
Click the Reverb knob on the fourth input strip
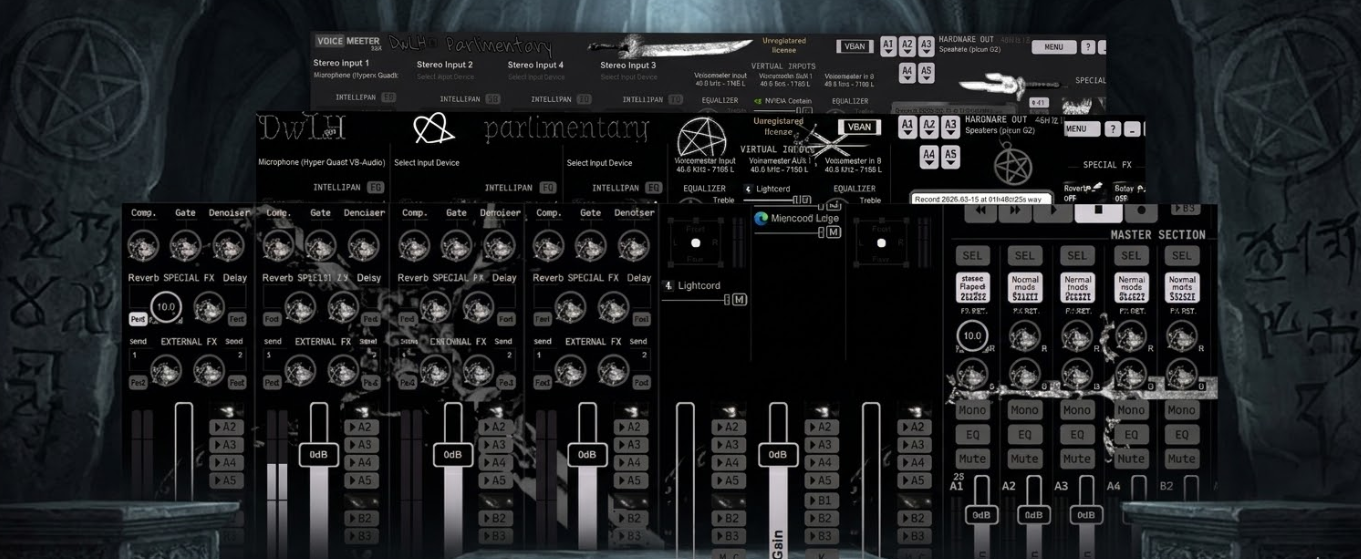(x=570, y=306)
